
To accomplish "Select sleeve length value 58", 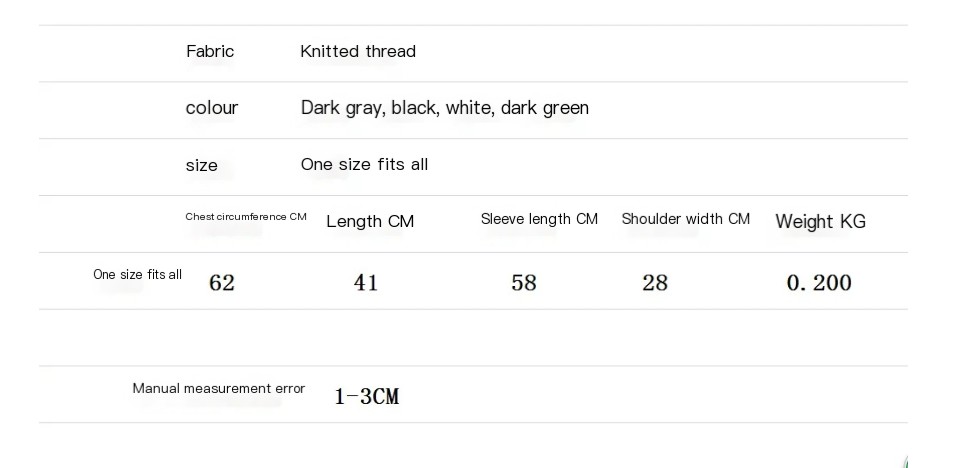I will point(524,283).
